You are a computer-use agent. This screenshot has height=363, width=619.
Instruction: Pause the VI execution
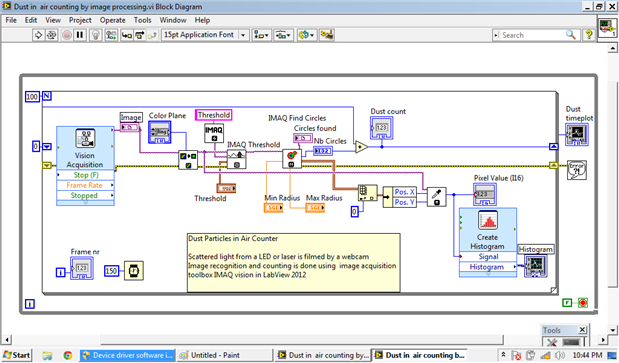click(x=80, y=35)
